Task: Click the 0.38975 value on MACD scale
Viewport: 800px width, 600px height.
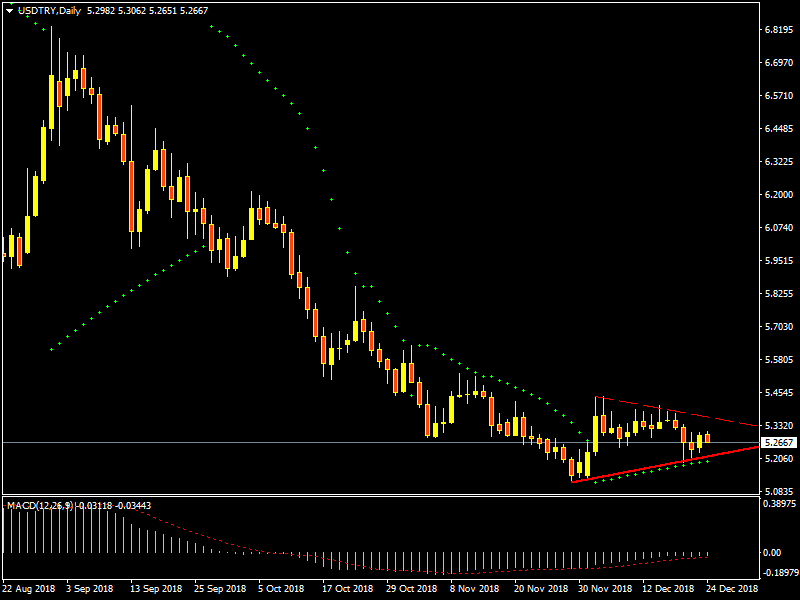Action: (778, 504)
